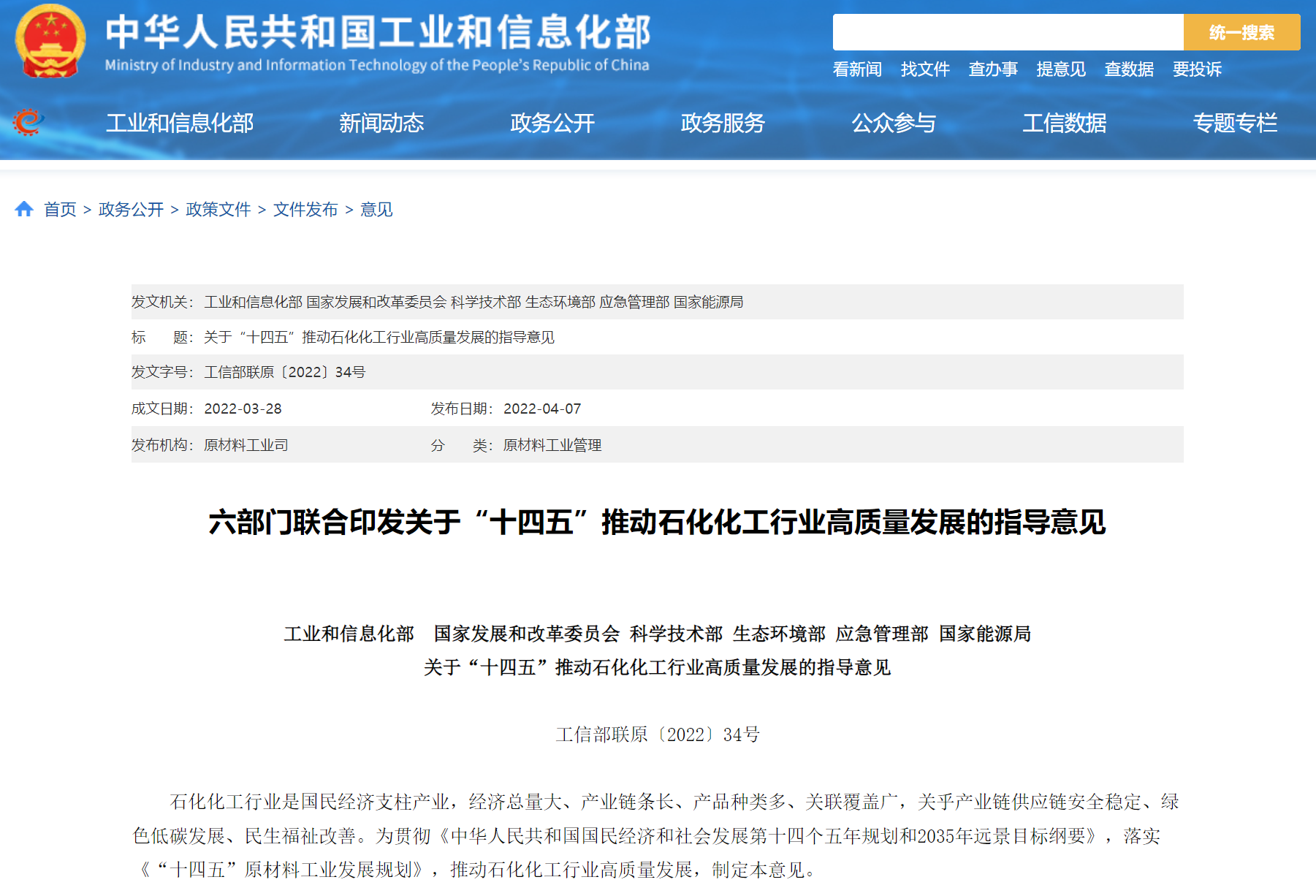Open 工业和信息化部 menu item
Image resolution: width=1316 pixels, height=896 pixels.
tap(180, 123)
